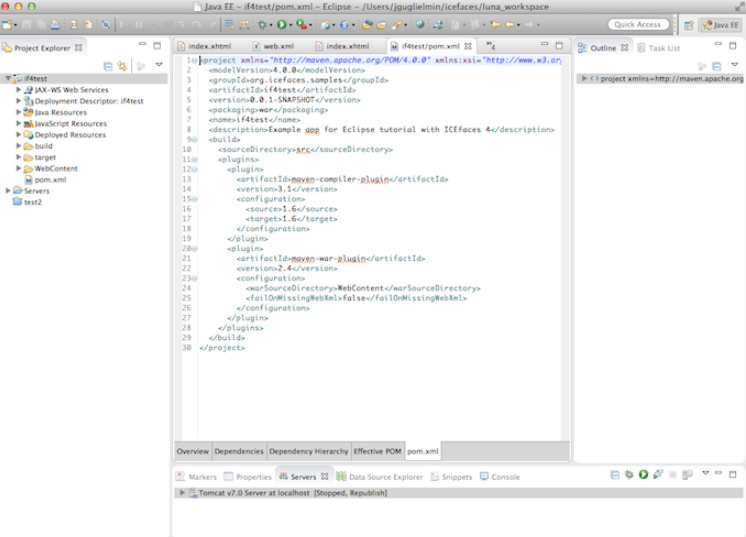Collapse the if4test project tree
Viewport: 746px width, 537px height.
(9, 78)
